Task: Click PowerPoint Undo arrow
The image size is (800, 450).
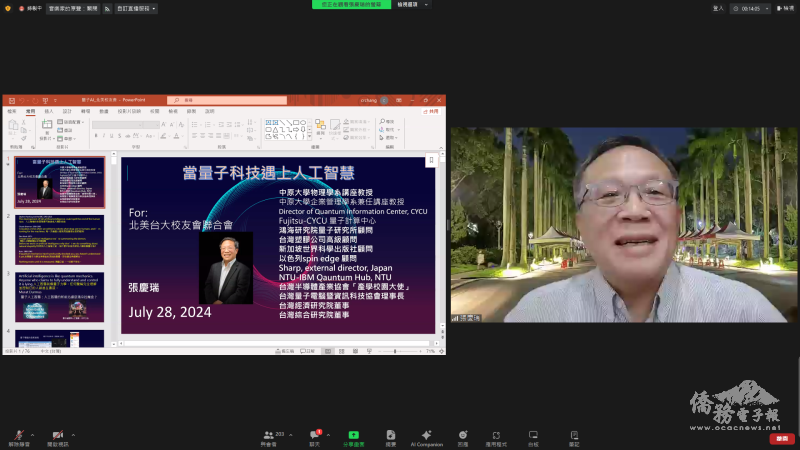Action: [x=22, y=101]
